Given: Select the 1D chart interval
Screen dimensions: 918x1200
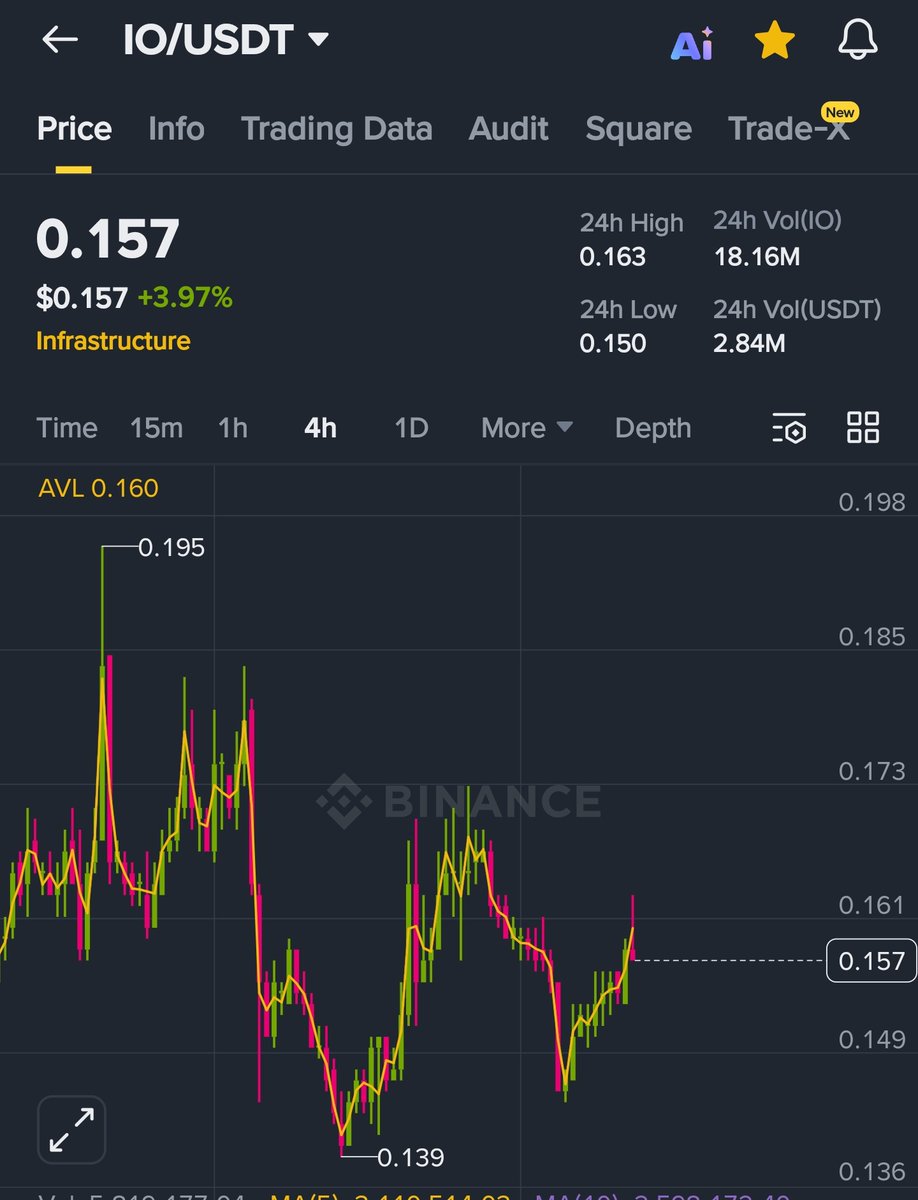Looking at the screenshot, I should click(x=411, y=428).
